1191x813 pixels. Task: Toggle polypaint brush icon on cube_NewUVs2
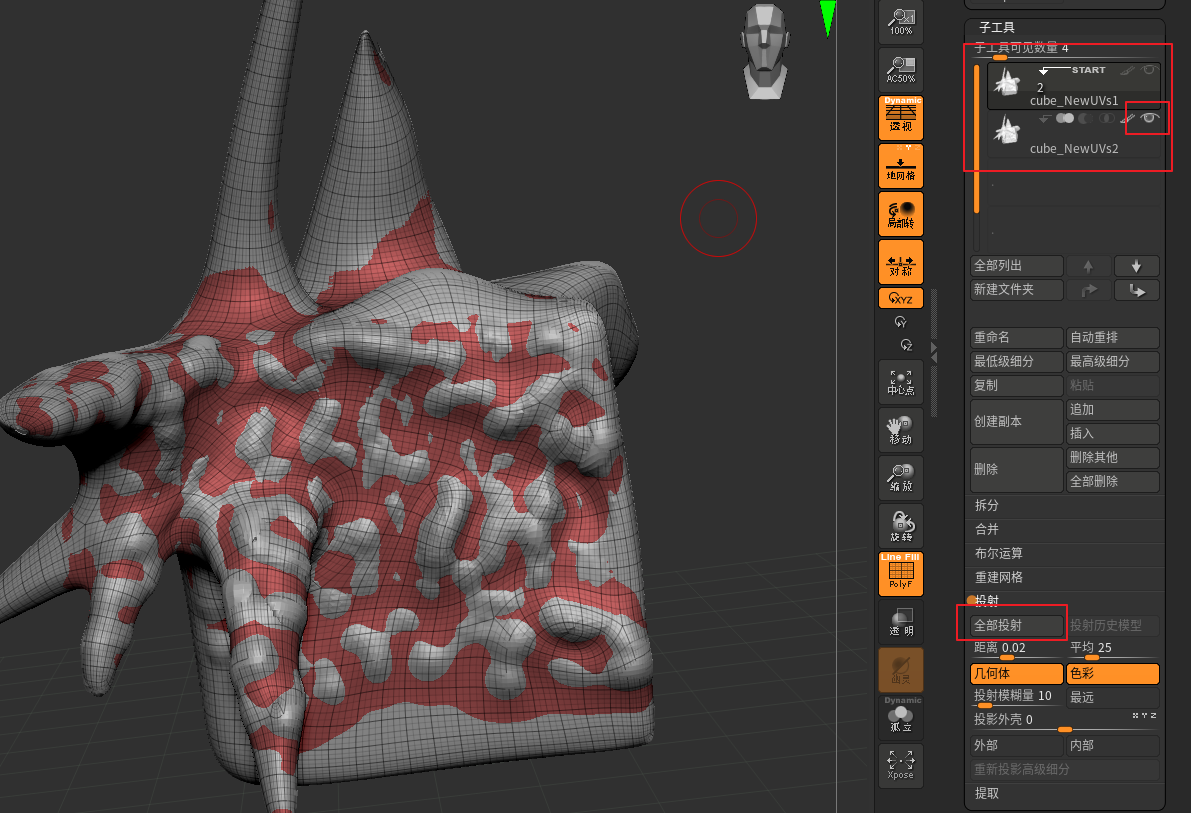(1128, 118)
